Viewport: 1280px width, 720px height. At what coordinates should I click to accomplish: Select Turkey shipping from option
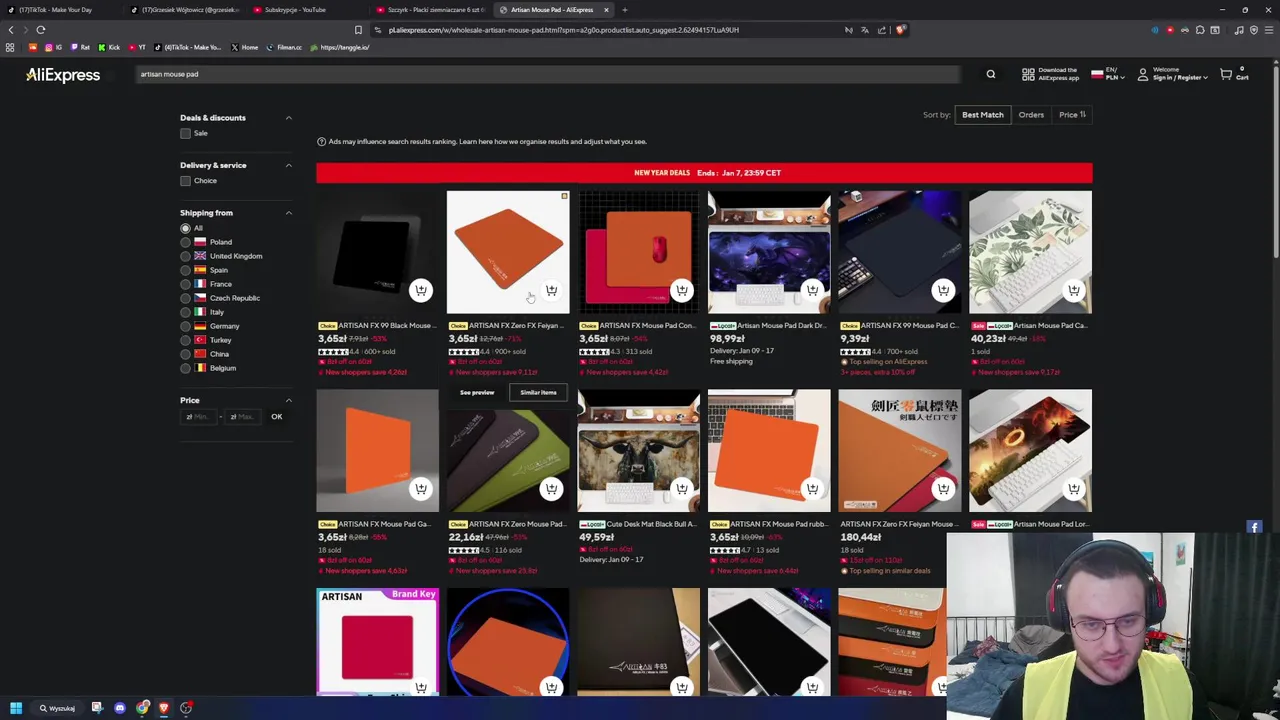pyautogui.click(x=185, y=340)
